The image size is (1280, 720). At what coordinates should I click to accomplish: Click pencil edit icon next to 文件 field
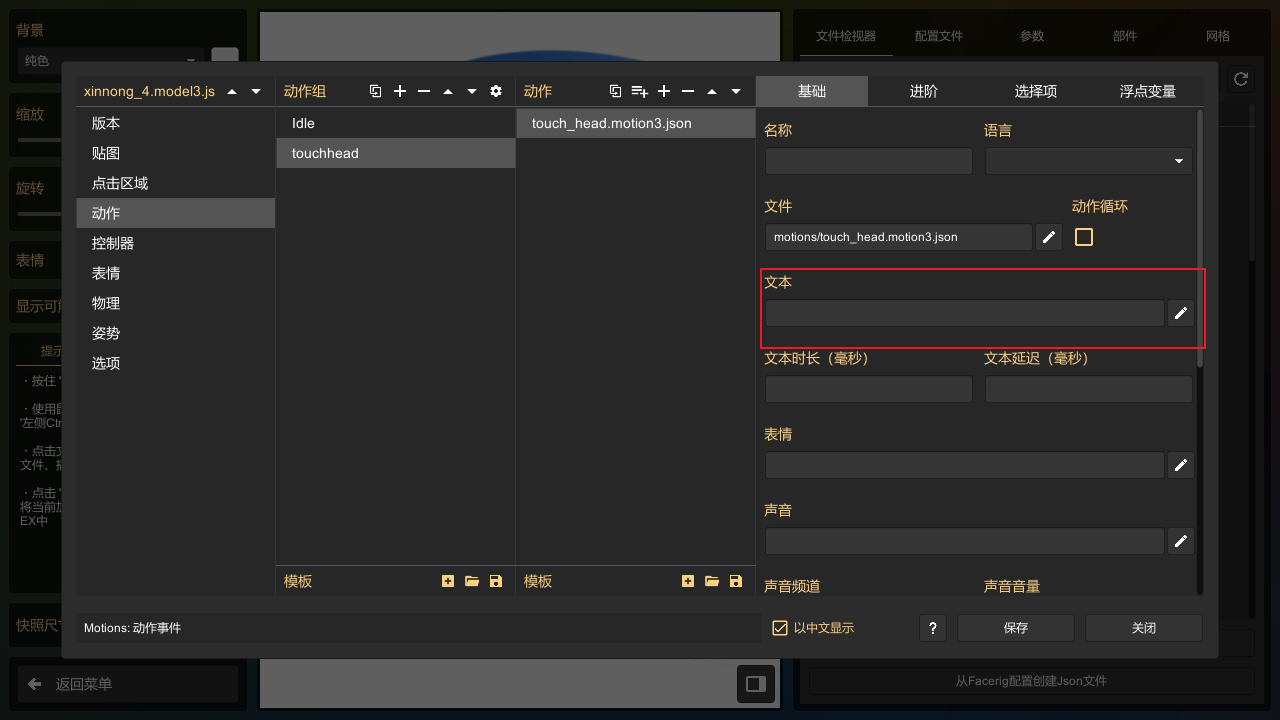[x=1049, y=237]
